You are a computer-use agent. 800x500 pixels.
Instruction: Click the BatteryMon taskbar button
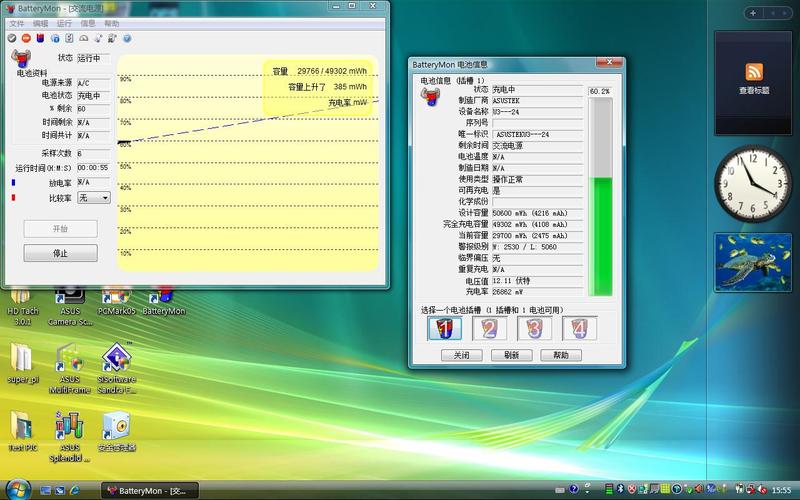(149, 491)
